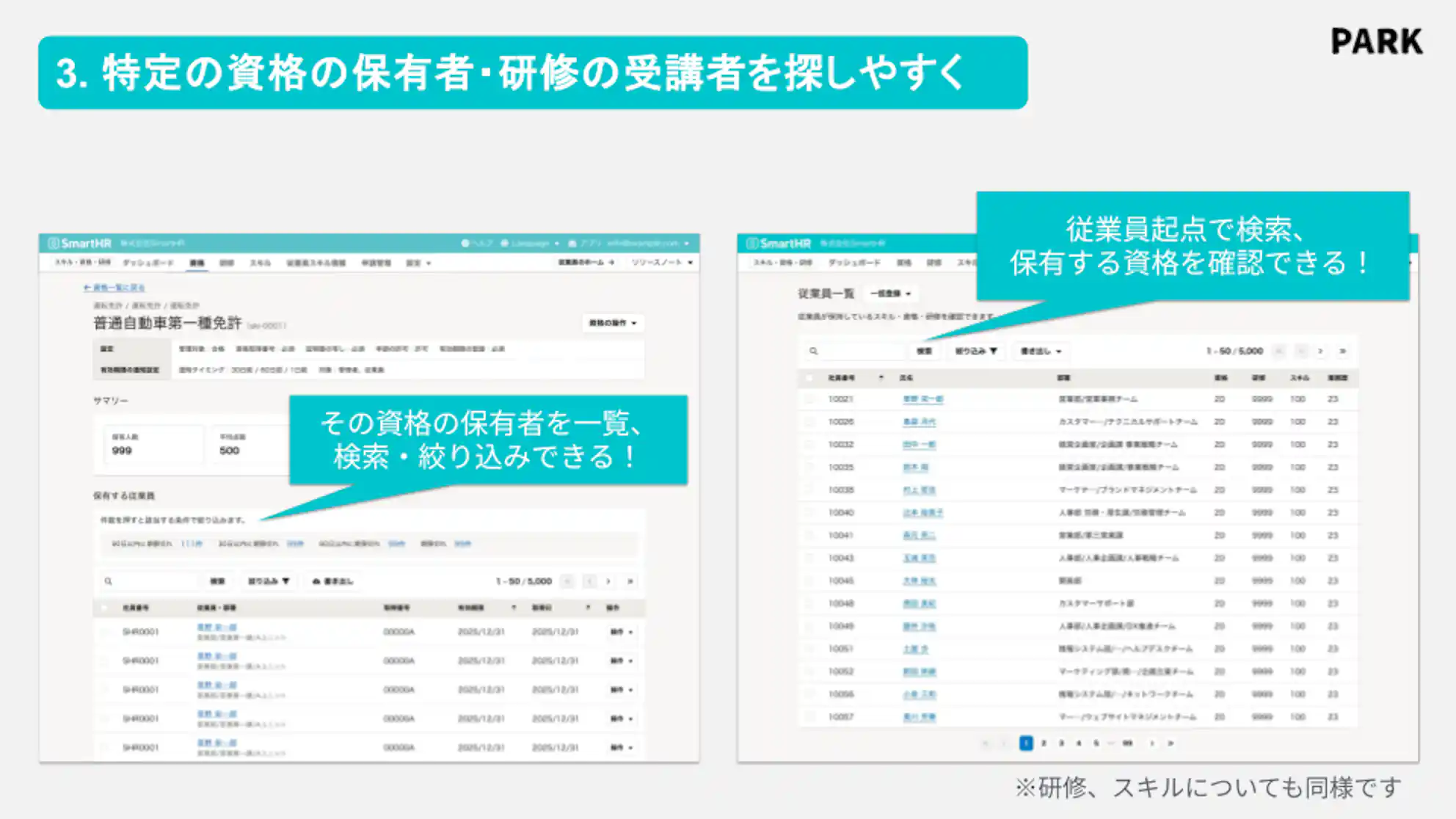Go to next page arrow atop right employee list

click(x=1320, y=351)
